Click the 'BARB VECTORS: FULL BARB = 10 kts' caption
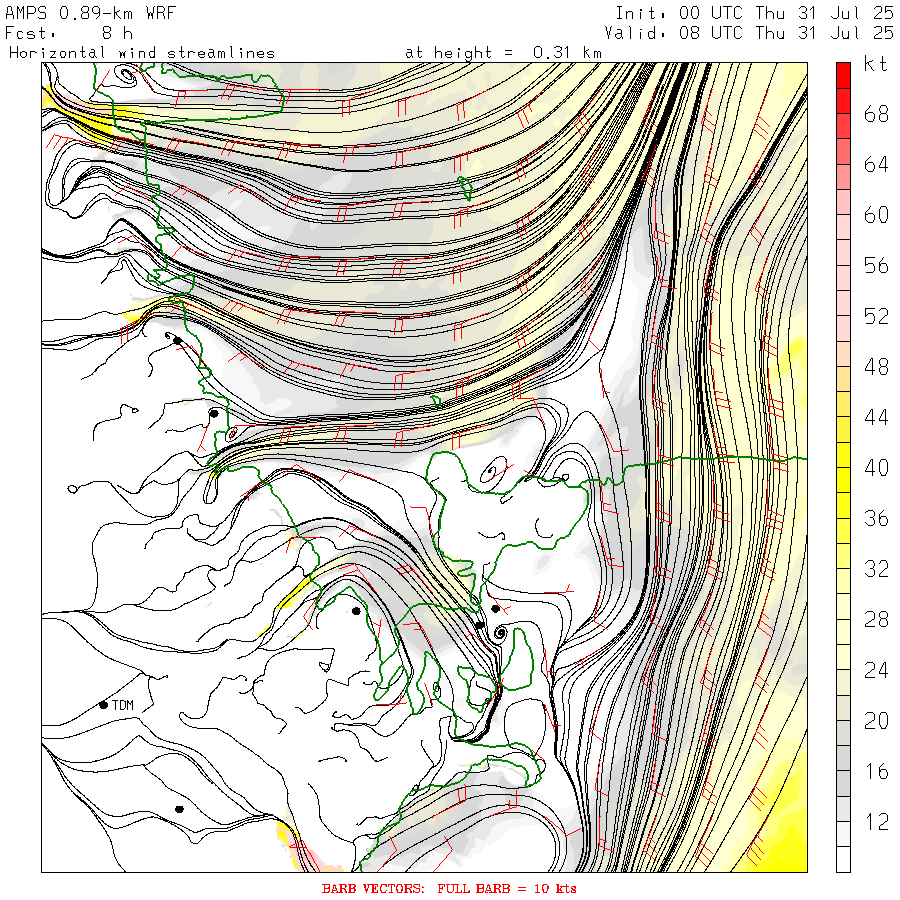The image size is (900, 900). pyautogui.click(x=449, y=889)
